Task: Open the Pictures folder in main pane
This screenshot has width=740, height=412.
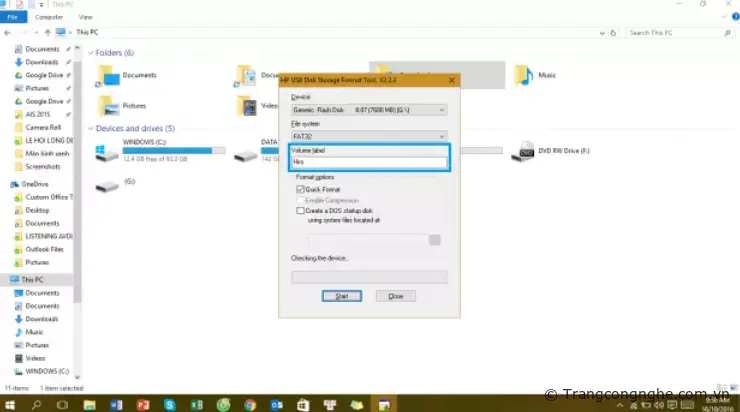Action: click(107, 105)
